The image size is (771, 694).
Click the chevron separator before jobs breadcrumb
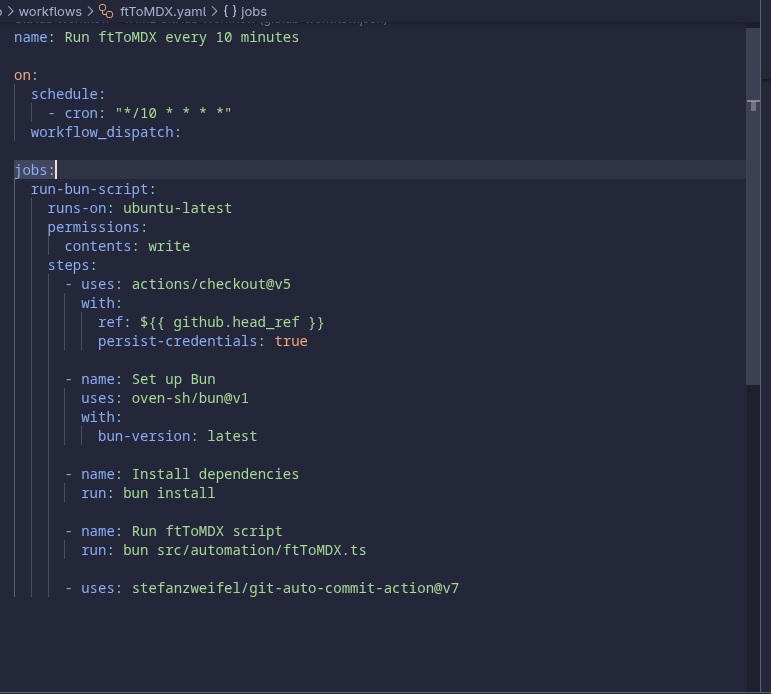214,11
